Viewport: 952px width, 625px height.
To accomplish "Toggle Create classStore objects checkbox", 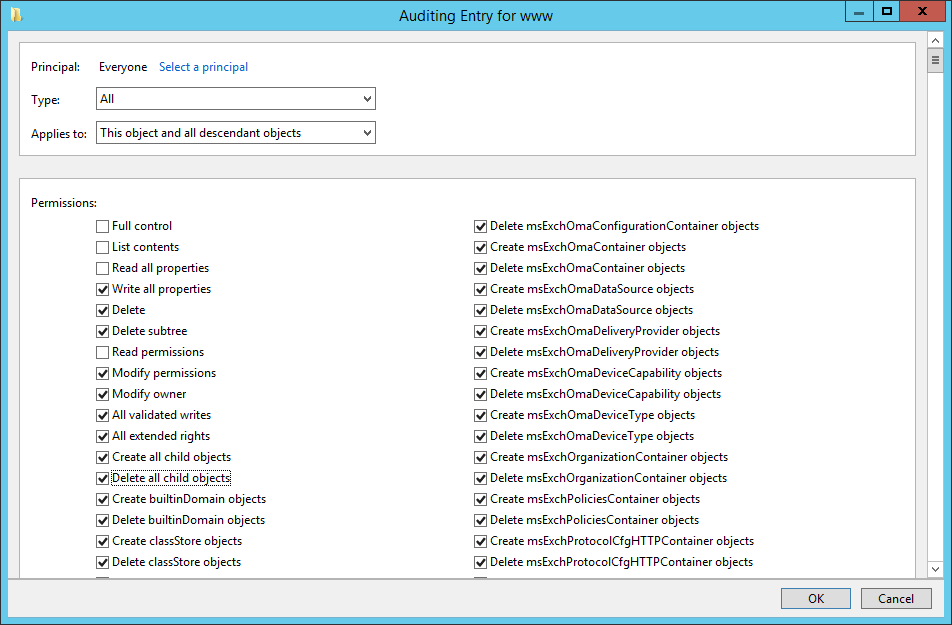I will 103,541.
